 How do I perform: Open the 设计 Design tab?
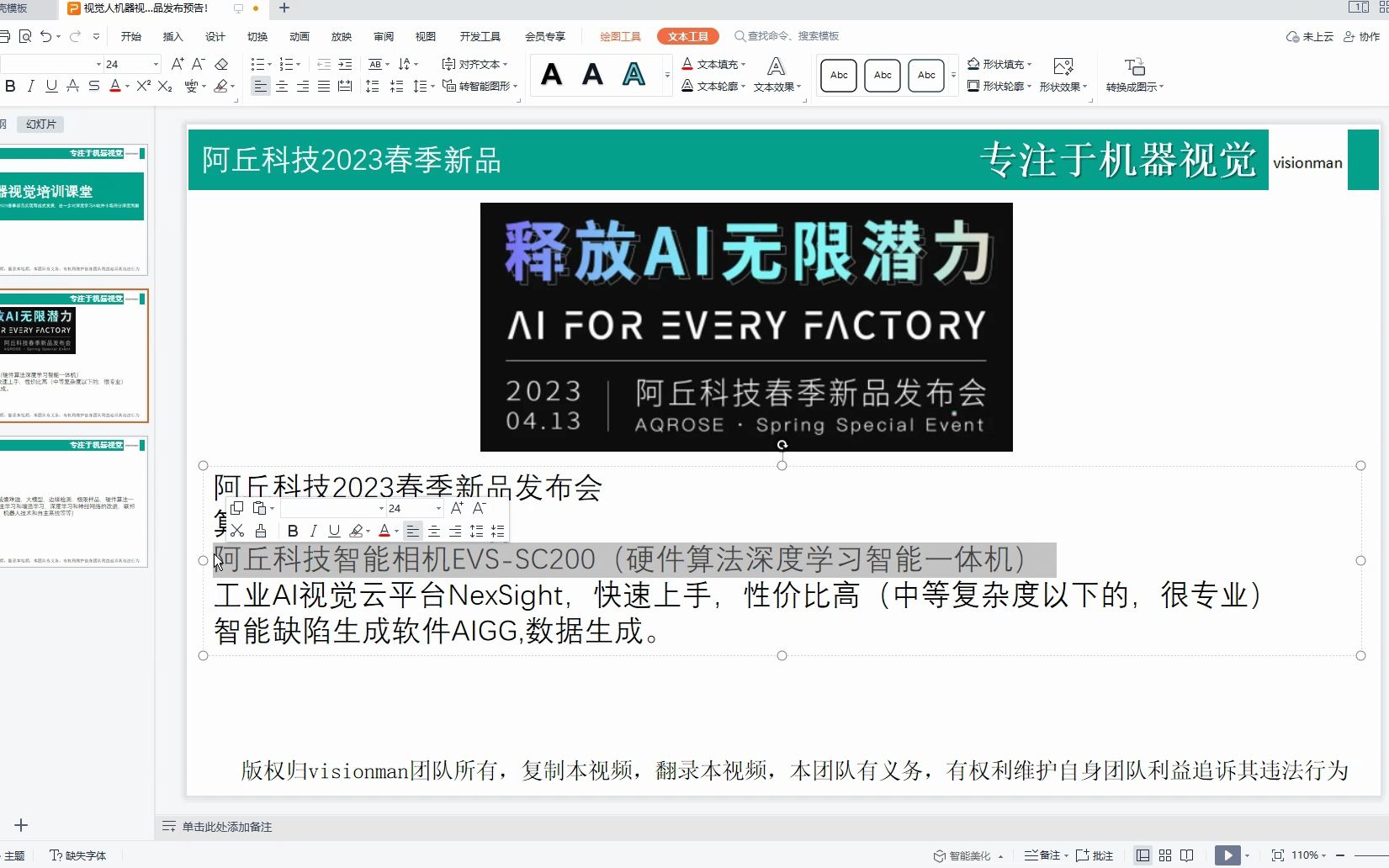pyautogui.click(x=215, y=36)
